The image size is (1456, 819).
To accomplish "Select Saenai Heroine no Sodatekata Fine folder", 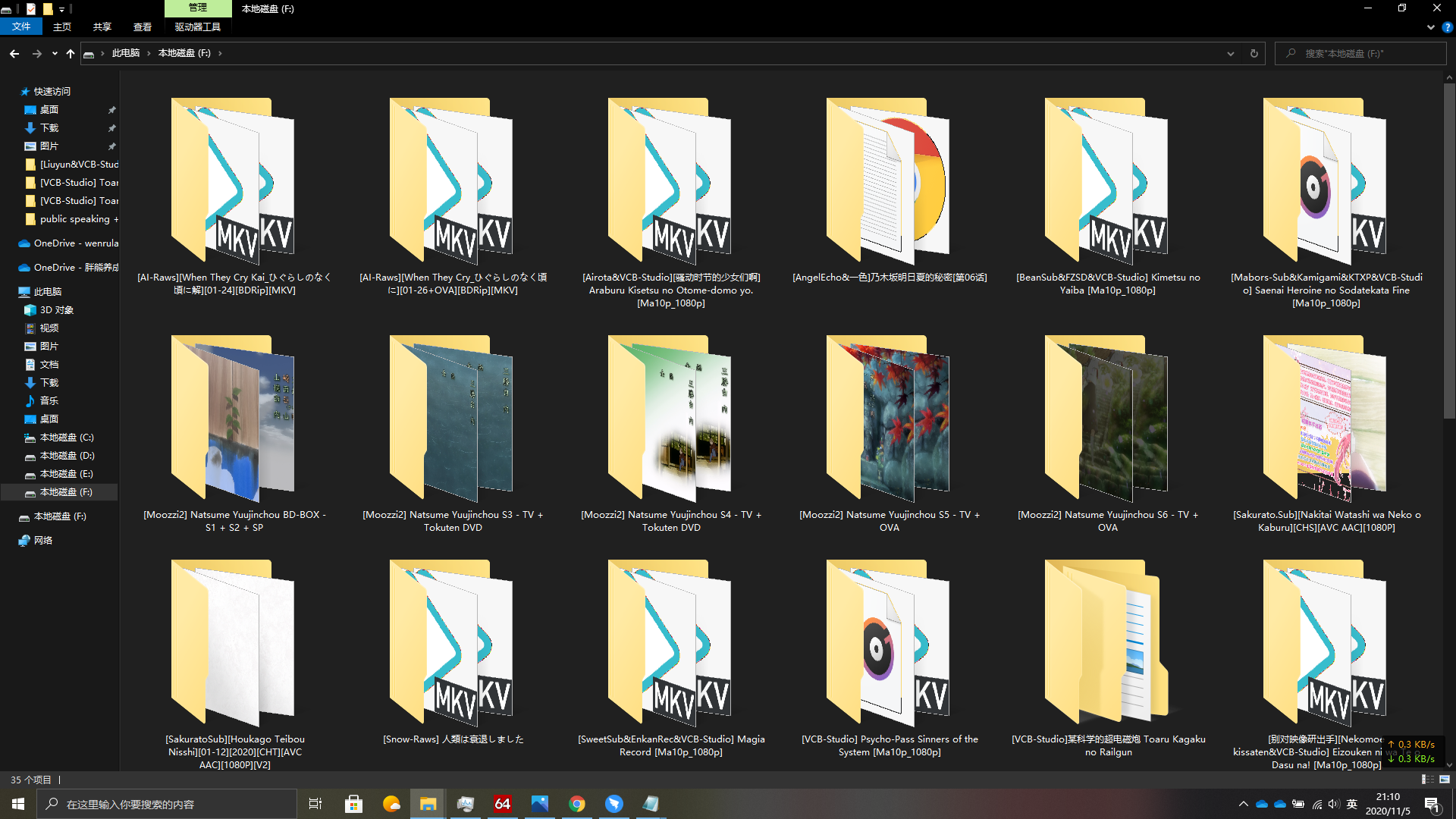I will point(1326,203).
